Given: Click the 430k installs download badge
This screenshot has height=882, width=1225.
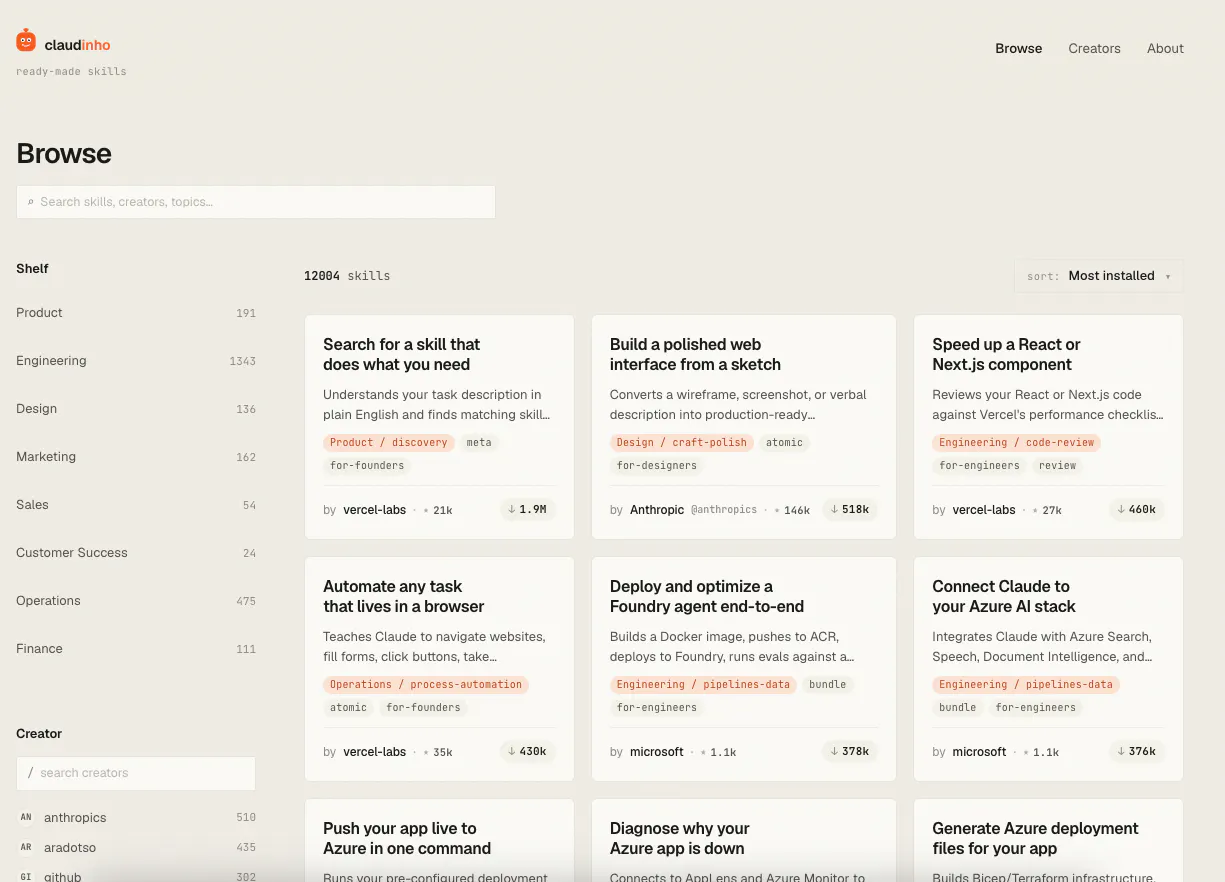Looking at the screenshot, I should tap(528, 751).
